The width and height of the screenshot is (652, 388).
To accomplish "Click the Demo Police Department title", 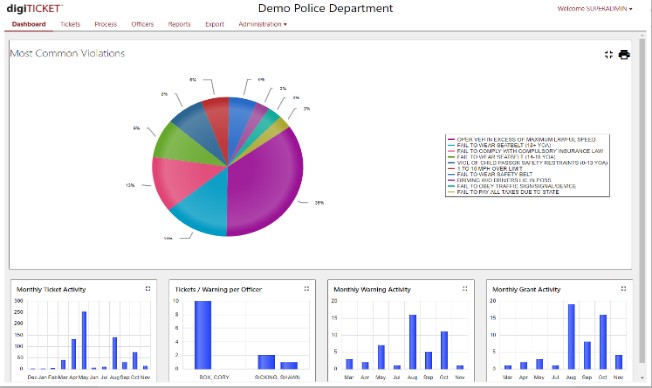I will [325, 8].
